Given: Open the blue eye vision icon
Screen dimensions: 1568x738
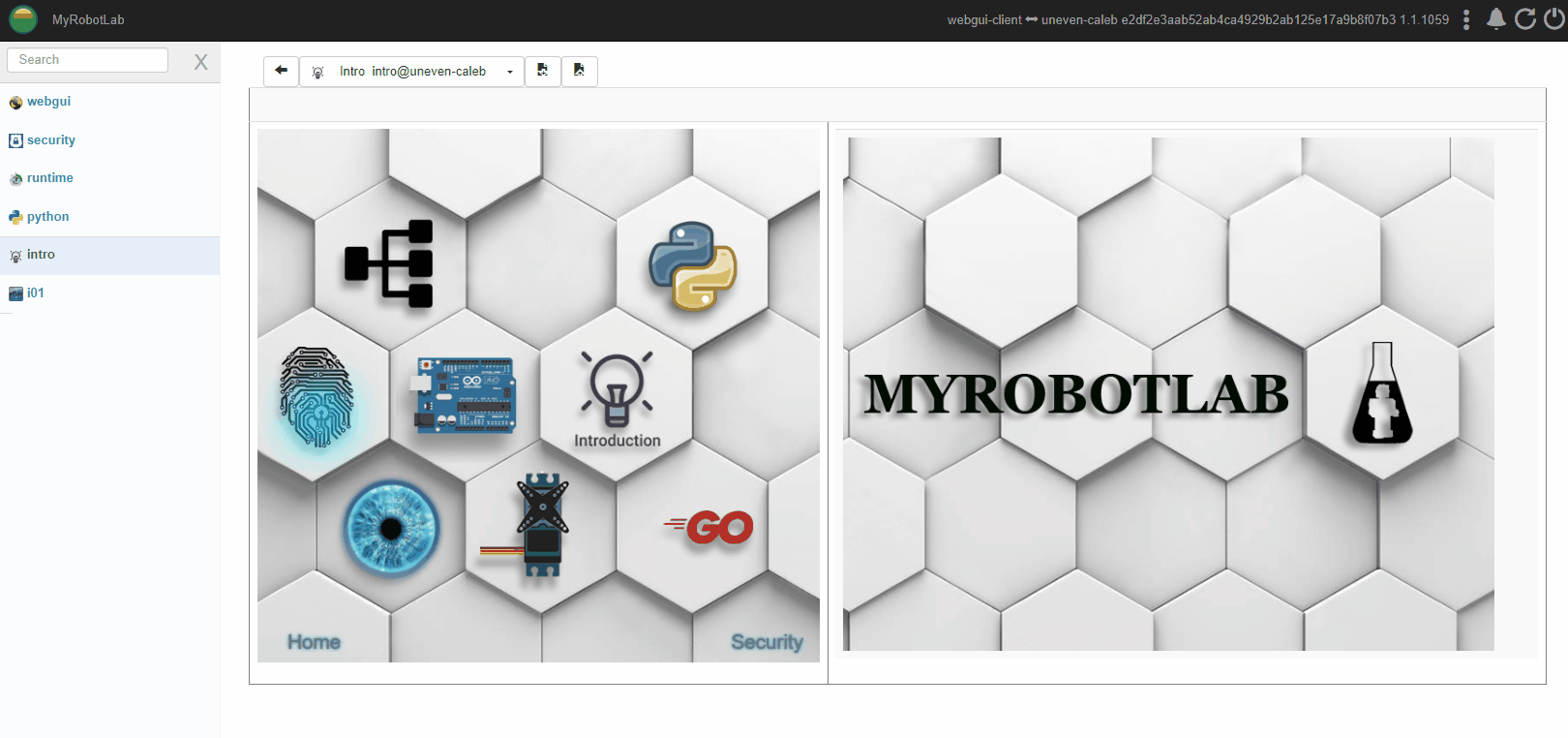Looking at the screenshot, I should [x=391, y=529].
